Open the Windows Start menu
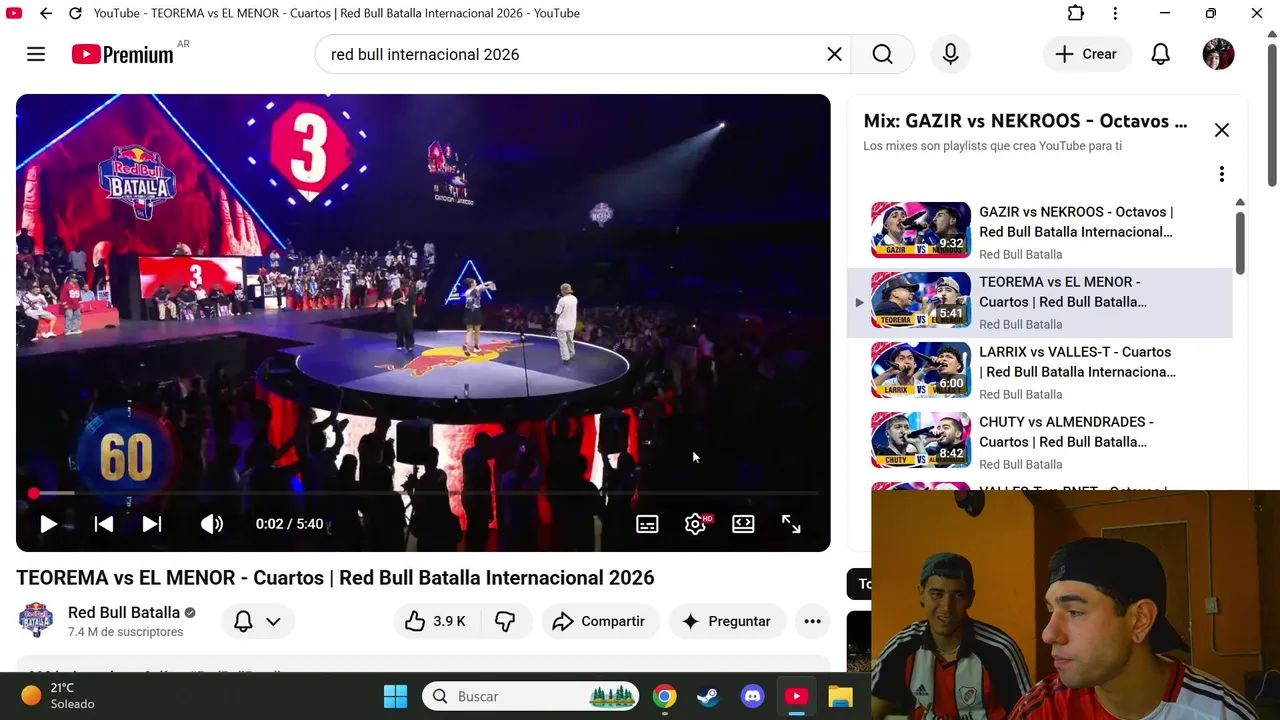Image resolution: width=1280 pixels, height=720 pixels. tap(395, 696)
